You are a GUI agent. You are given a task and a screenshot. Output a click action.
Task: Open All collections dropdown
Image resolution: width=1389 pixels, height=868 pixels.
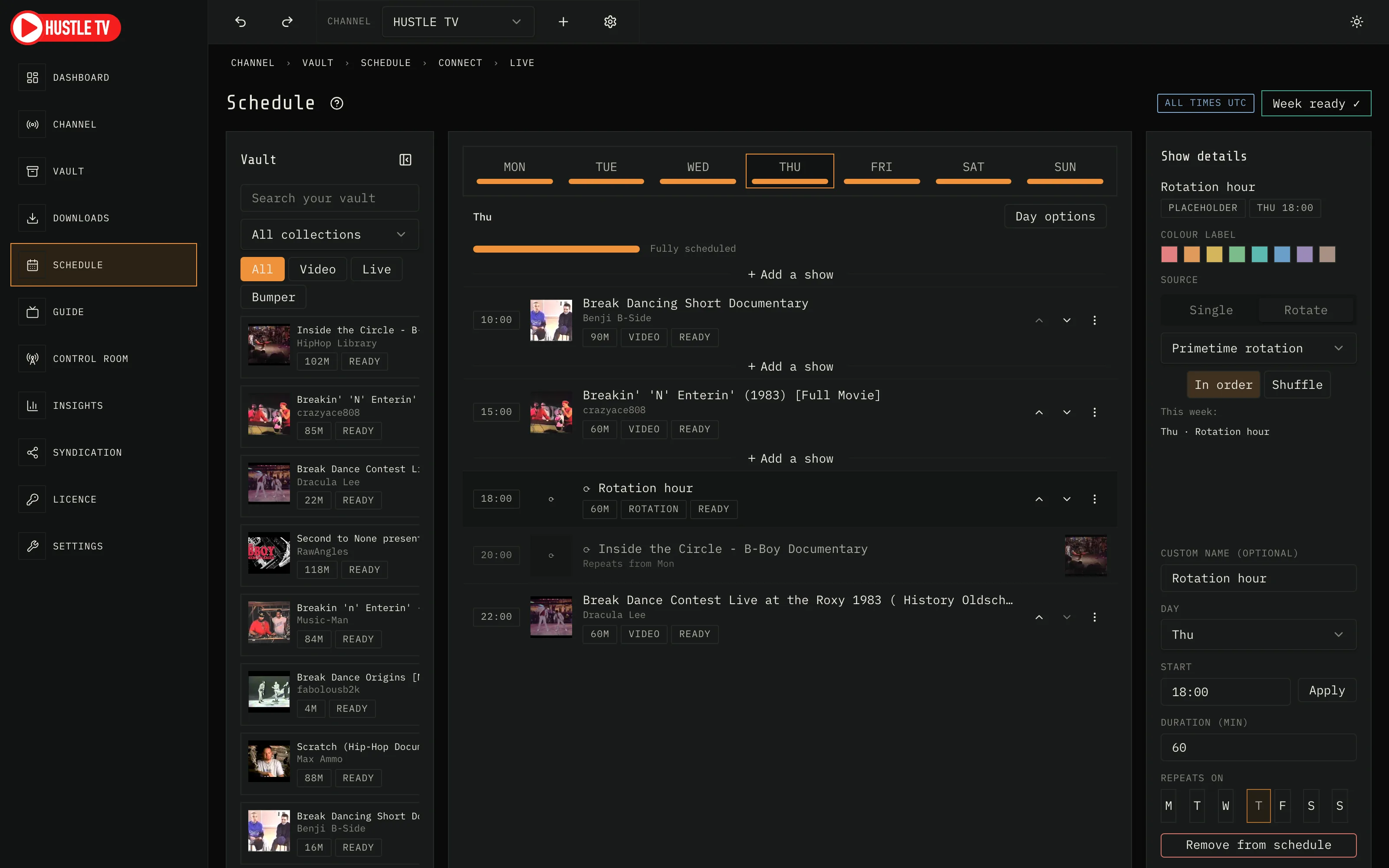pyautogui.click(x=329, y=234)
